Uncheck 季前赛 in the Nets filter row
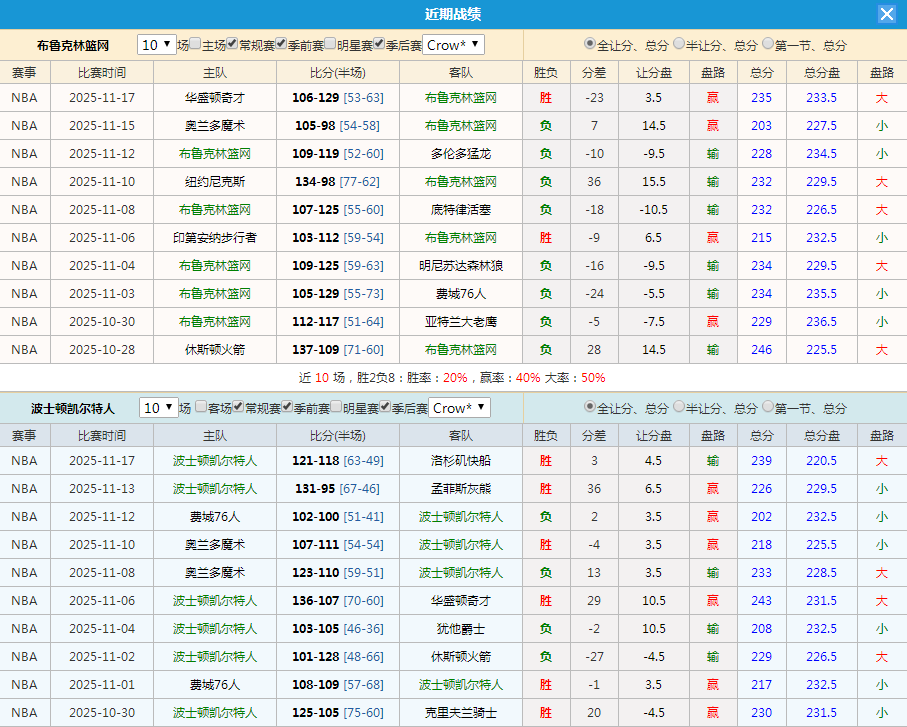 [281, 43]
